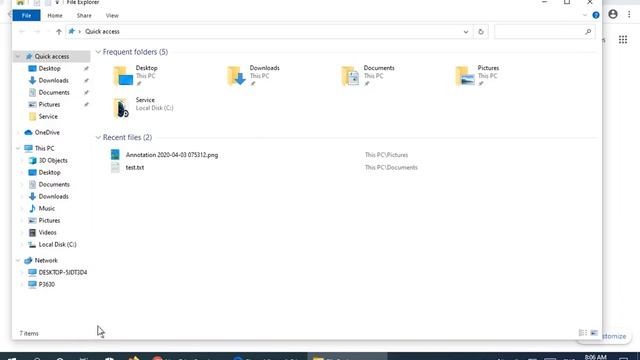Open the Desktop frequent folder icon
The width and height of the screenshot is (640, 360).
[123, 76]
